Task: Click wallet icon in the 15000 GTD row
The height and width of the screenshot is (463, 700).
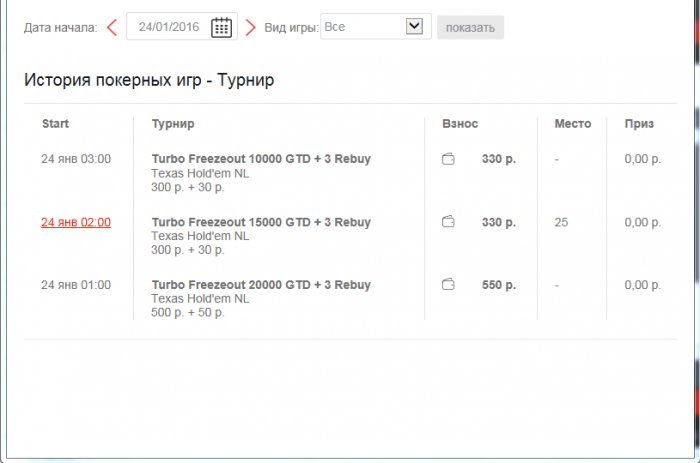Action: [448, 221]
